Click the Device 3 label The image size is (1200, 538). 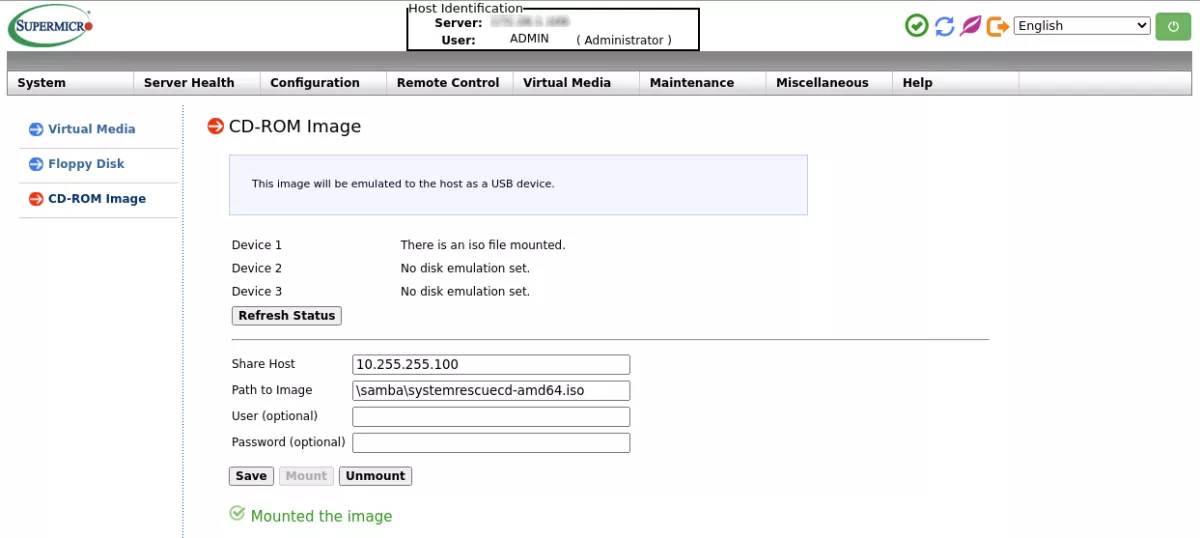(x=257, y=292)
